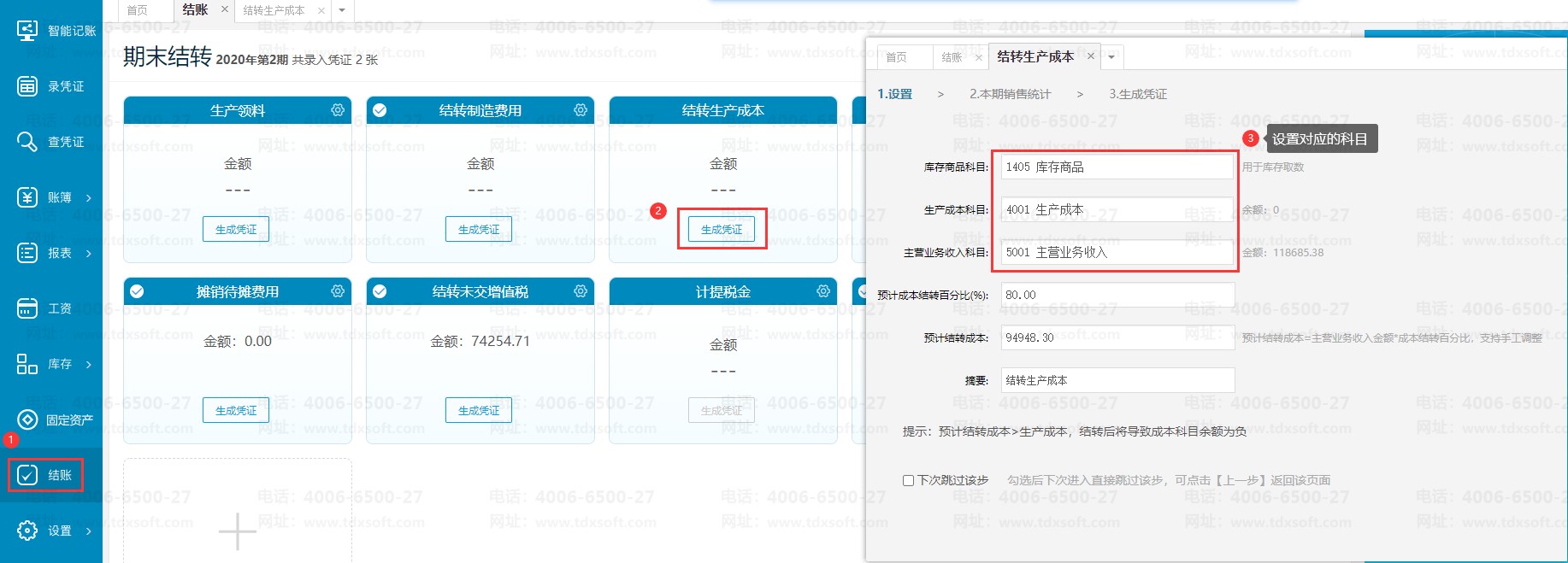
Task: Toggle checkmark on 结转制造费用 card
Action: (x=380, y=110)
